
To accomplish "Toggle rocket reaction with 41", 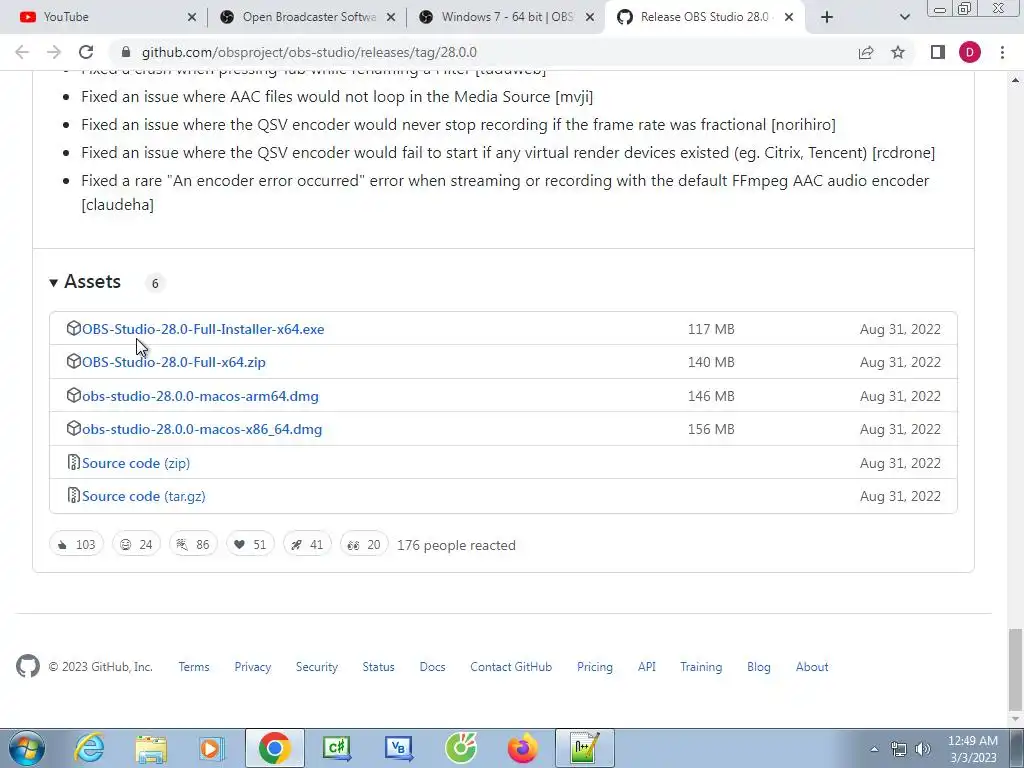I will coord(307,545).
